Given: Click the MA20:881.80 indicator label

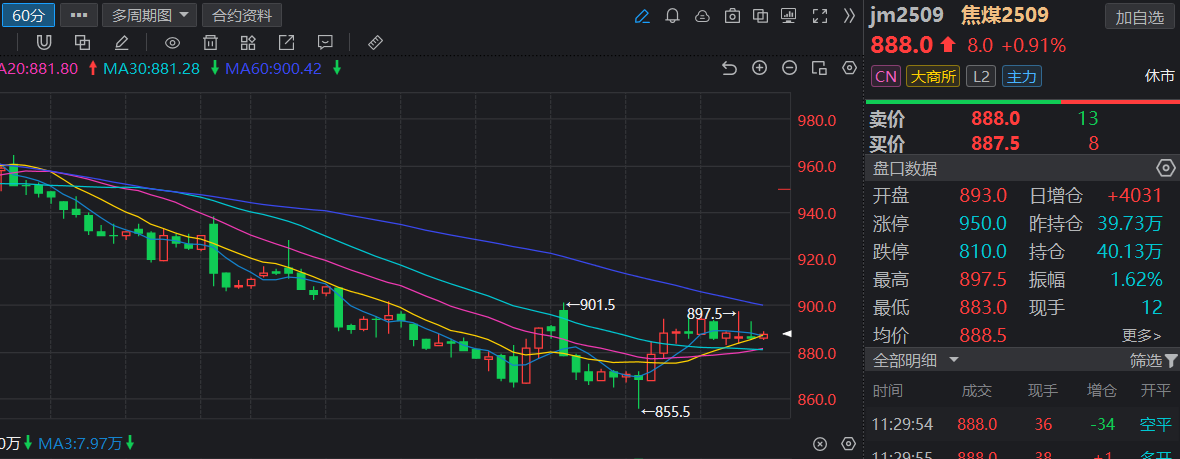Looking at the screenshot, I should click(x=38, y=68).
